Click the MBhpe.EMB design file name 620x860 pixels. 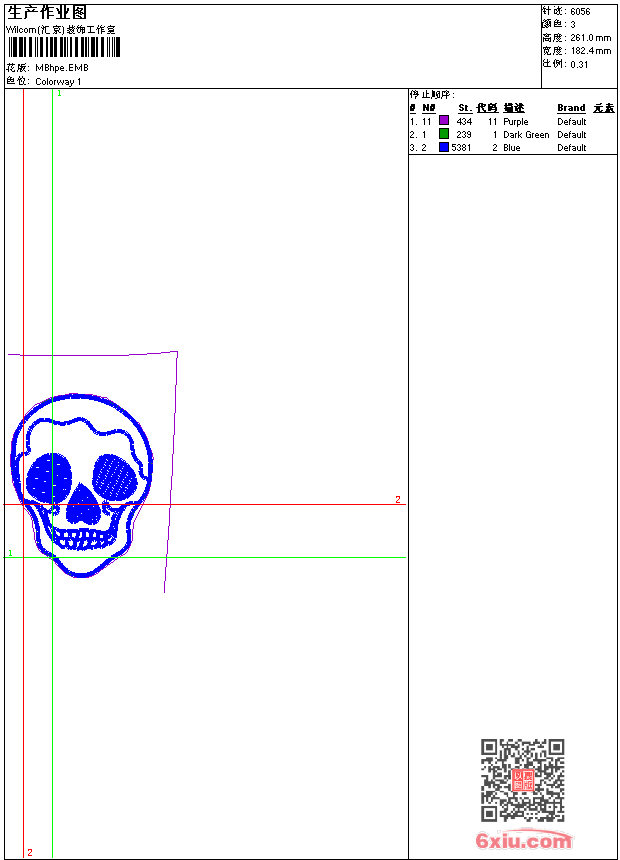click(62, 68)
